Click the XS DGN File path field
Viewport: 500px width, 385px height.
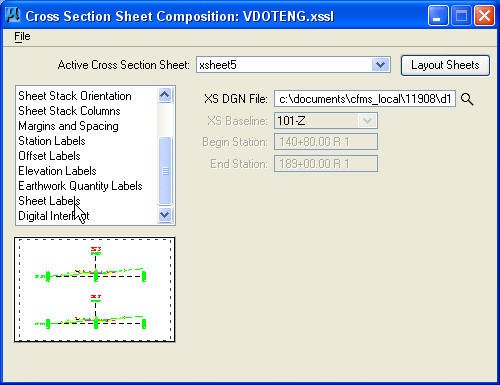tap(365, 99)
